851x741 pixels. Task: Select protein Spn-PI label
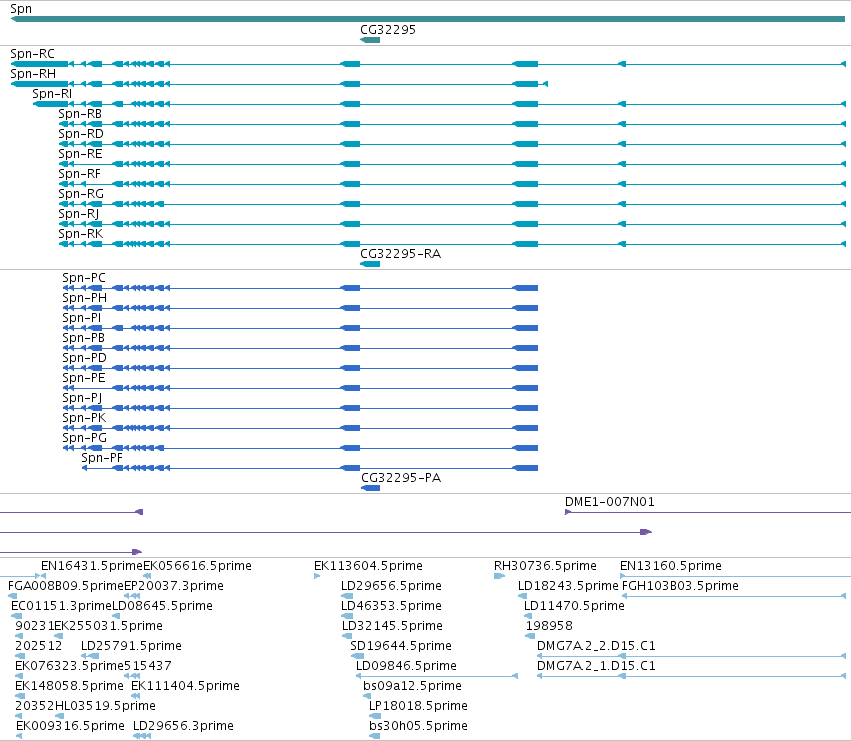pos(81,318)
